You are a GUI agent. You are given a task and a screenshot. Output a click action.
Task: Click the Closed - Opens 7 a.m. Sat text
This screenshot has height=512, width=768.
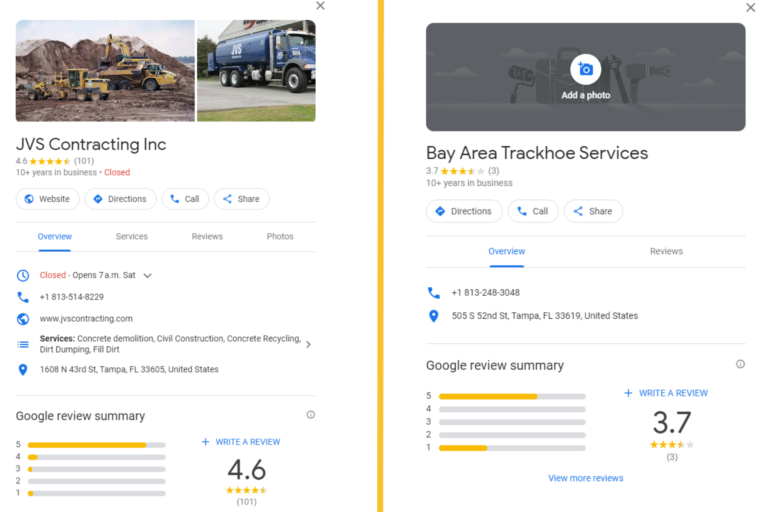[88, 275]
